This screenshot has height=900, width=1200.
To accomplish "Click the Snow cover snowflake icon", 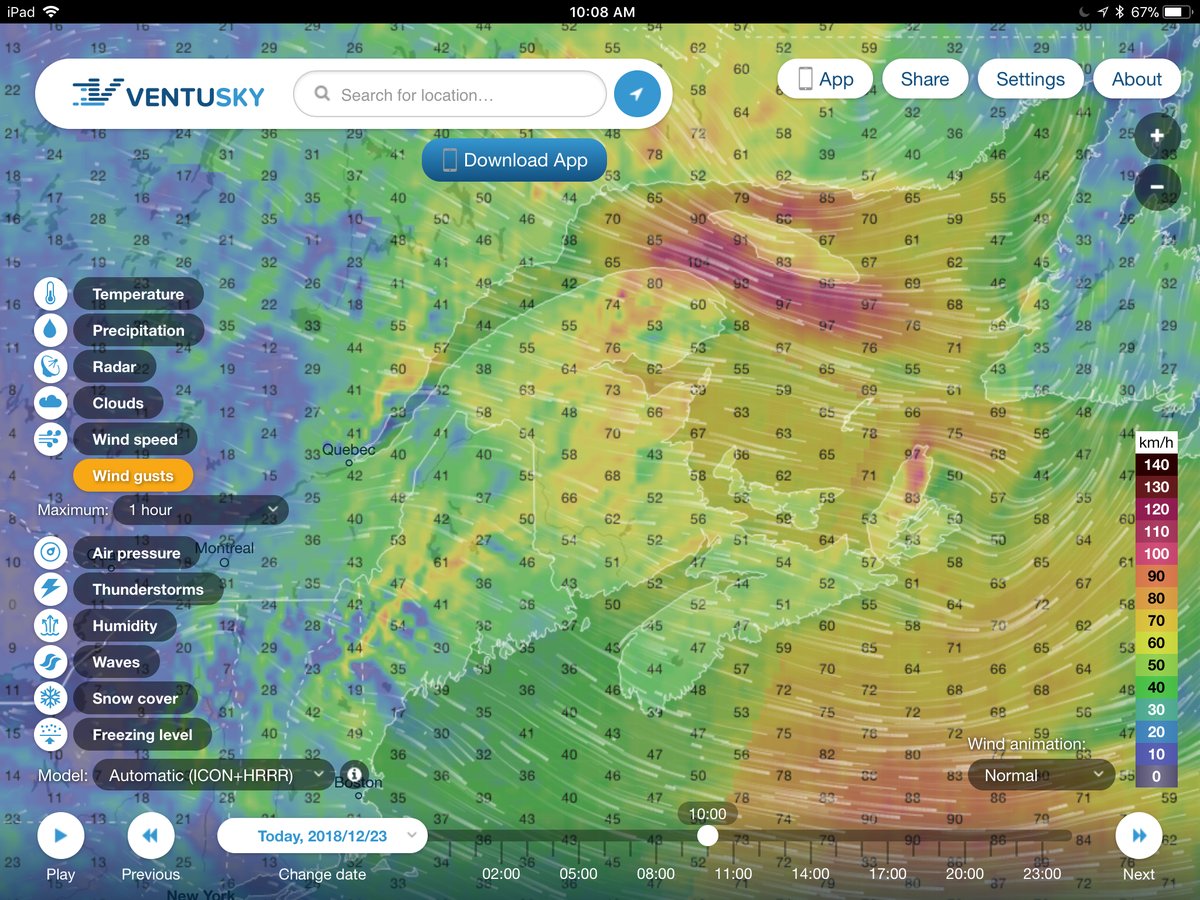I will pos(51,698).
